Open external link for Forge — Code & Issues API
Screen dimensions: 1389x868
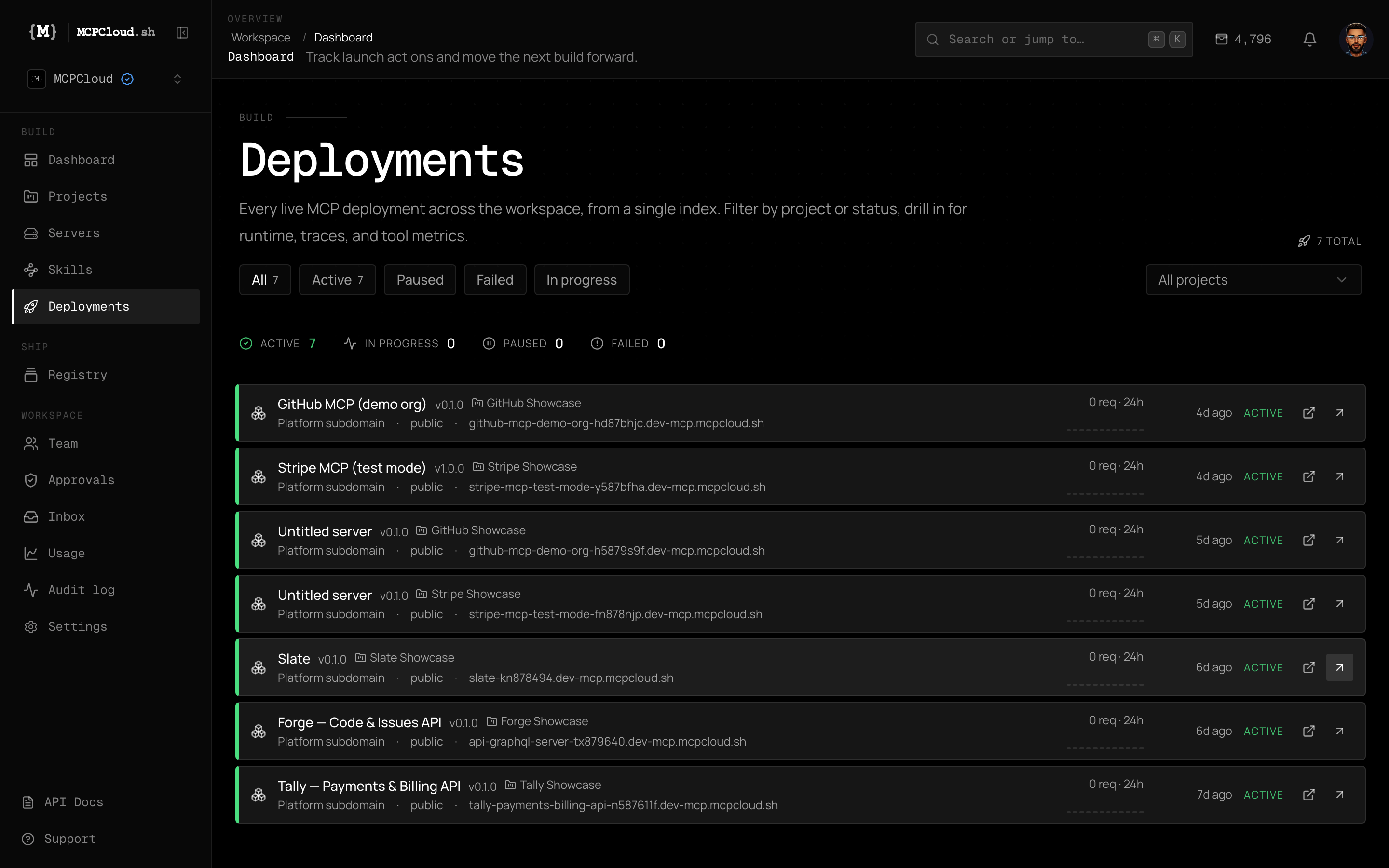(1308, 732)
